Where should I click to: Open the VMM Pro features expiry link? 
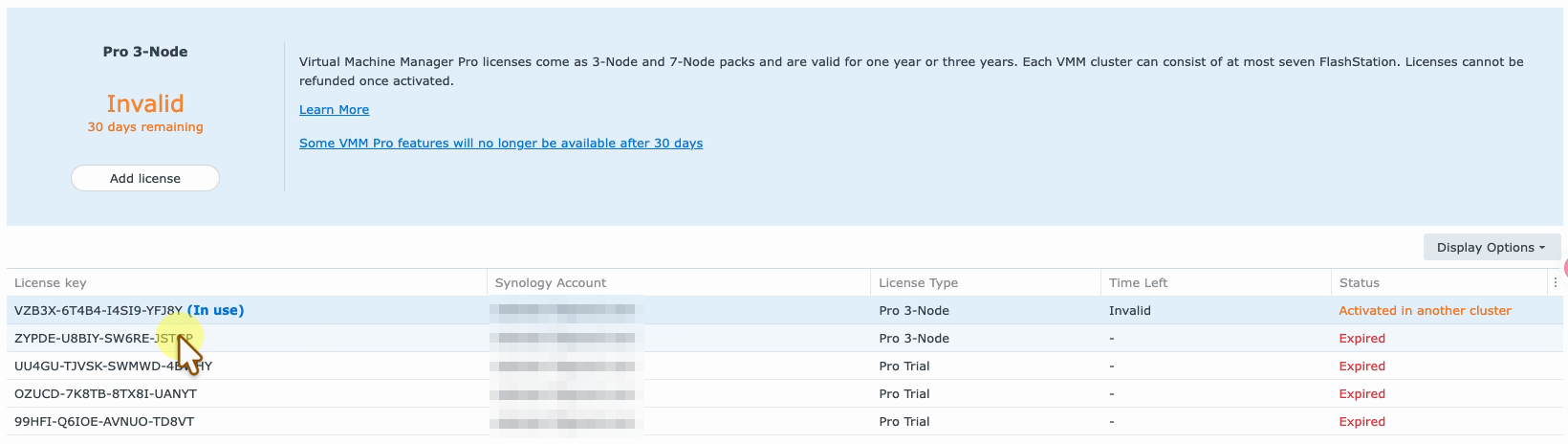pyautogui.click(x=501, y=144)
